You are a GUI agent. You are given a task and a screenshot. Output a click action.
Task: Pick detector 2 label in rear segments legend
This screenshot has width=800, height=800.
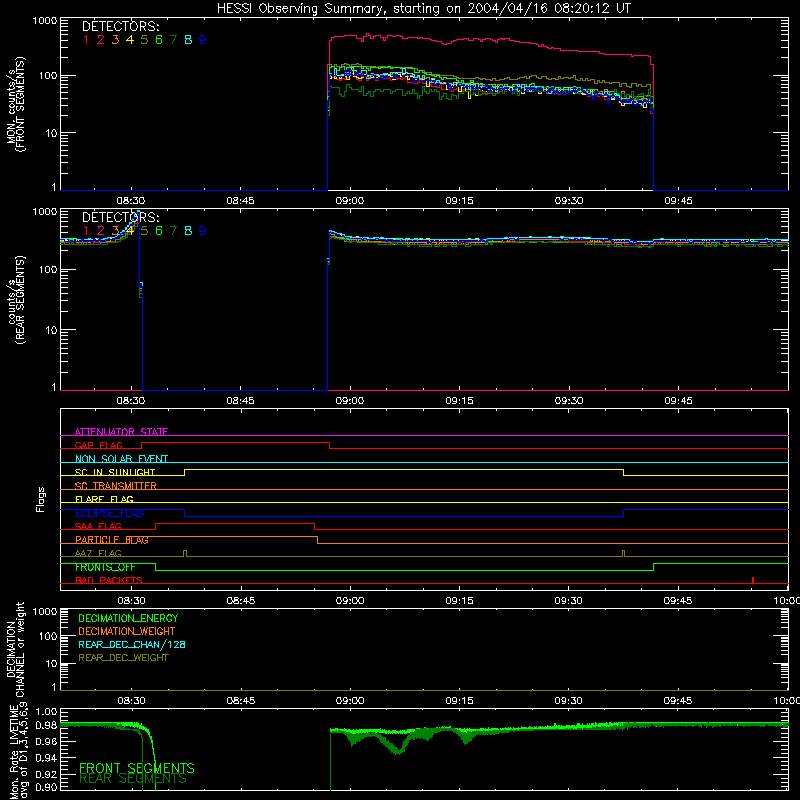(x=101, y=231)
